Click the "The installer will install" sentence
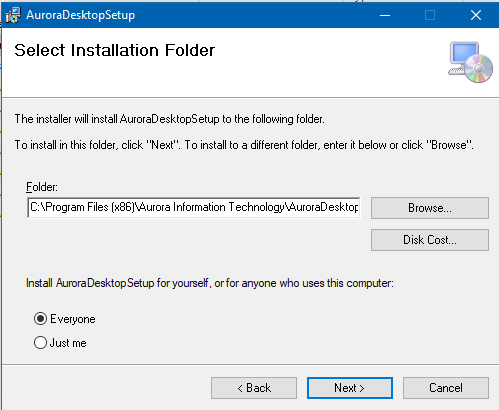 169,119
